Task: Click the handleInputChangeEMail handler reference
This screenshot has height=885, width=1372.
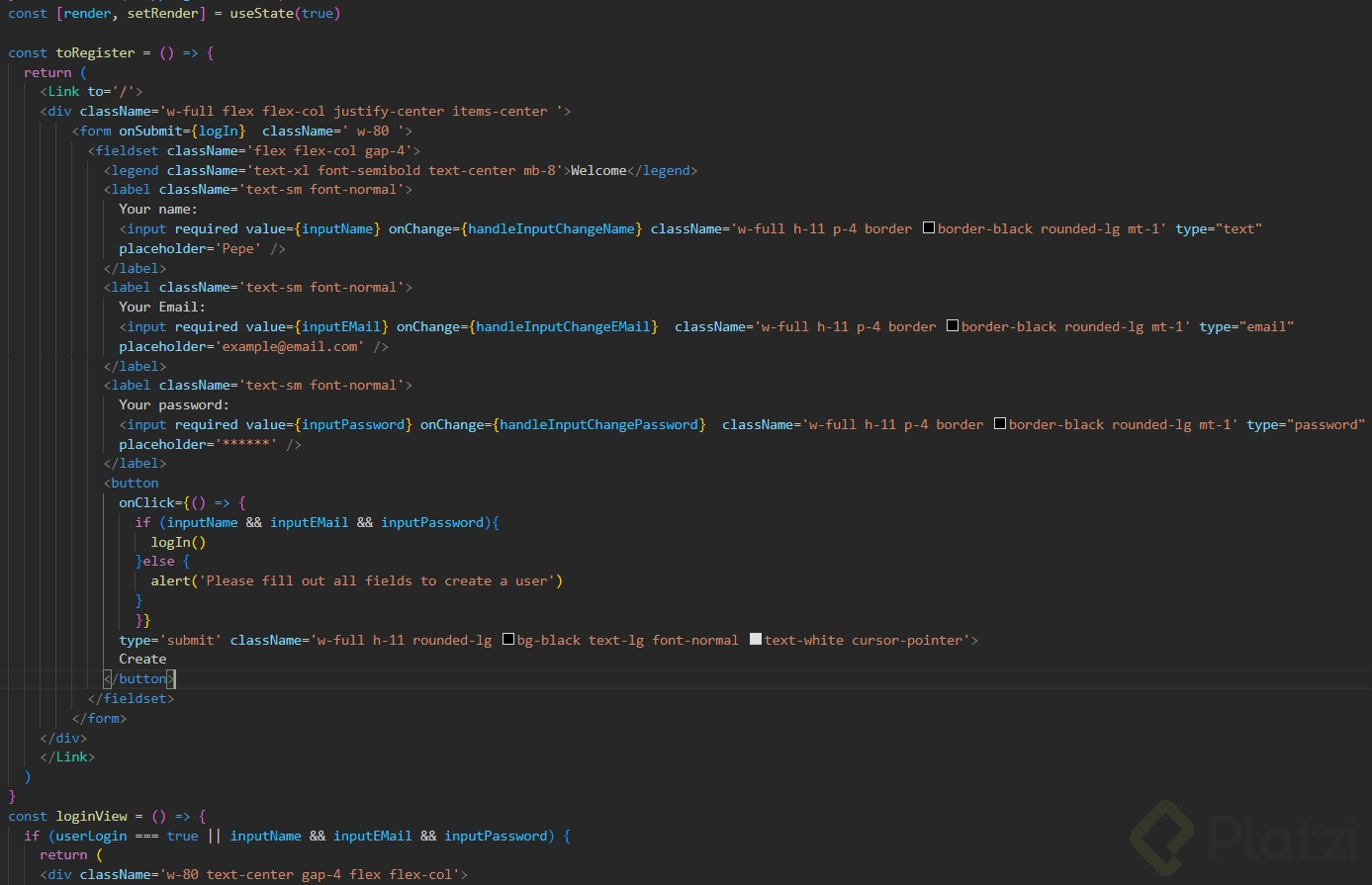Action: [563, 326]
